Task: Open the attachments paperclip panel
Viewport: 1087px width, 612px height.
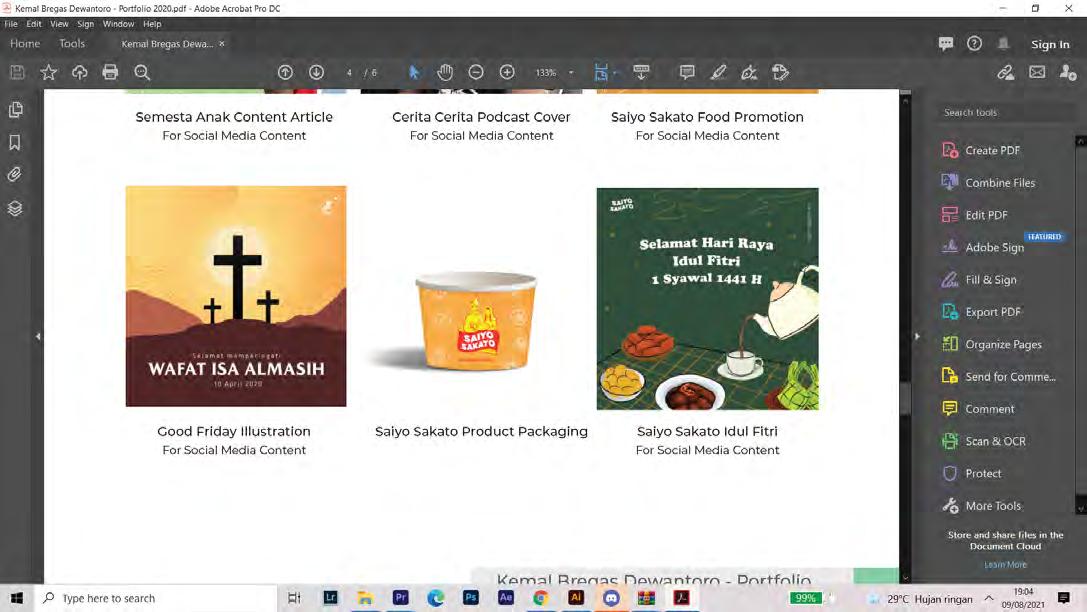Action: point(15,175)
